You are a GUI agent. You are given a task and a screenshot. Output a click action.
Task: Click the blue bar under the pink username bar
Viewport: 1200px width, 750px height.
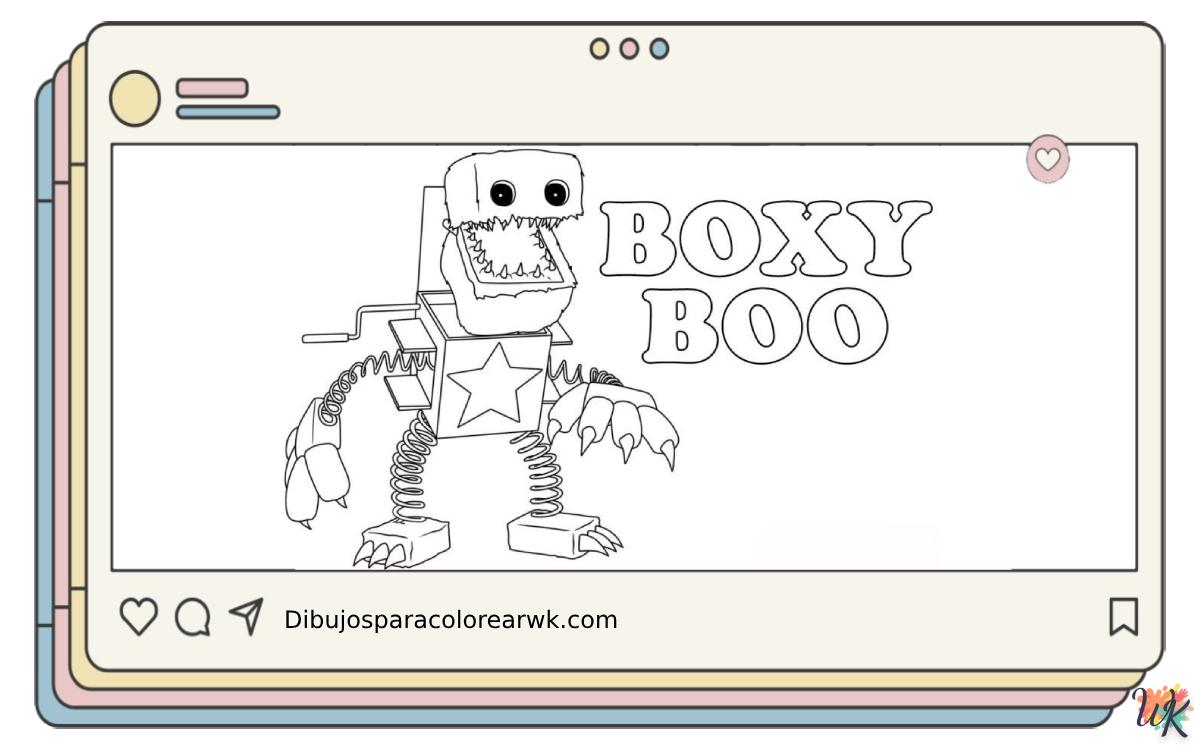click(228, 112)
